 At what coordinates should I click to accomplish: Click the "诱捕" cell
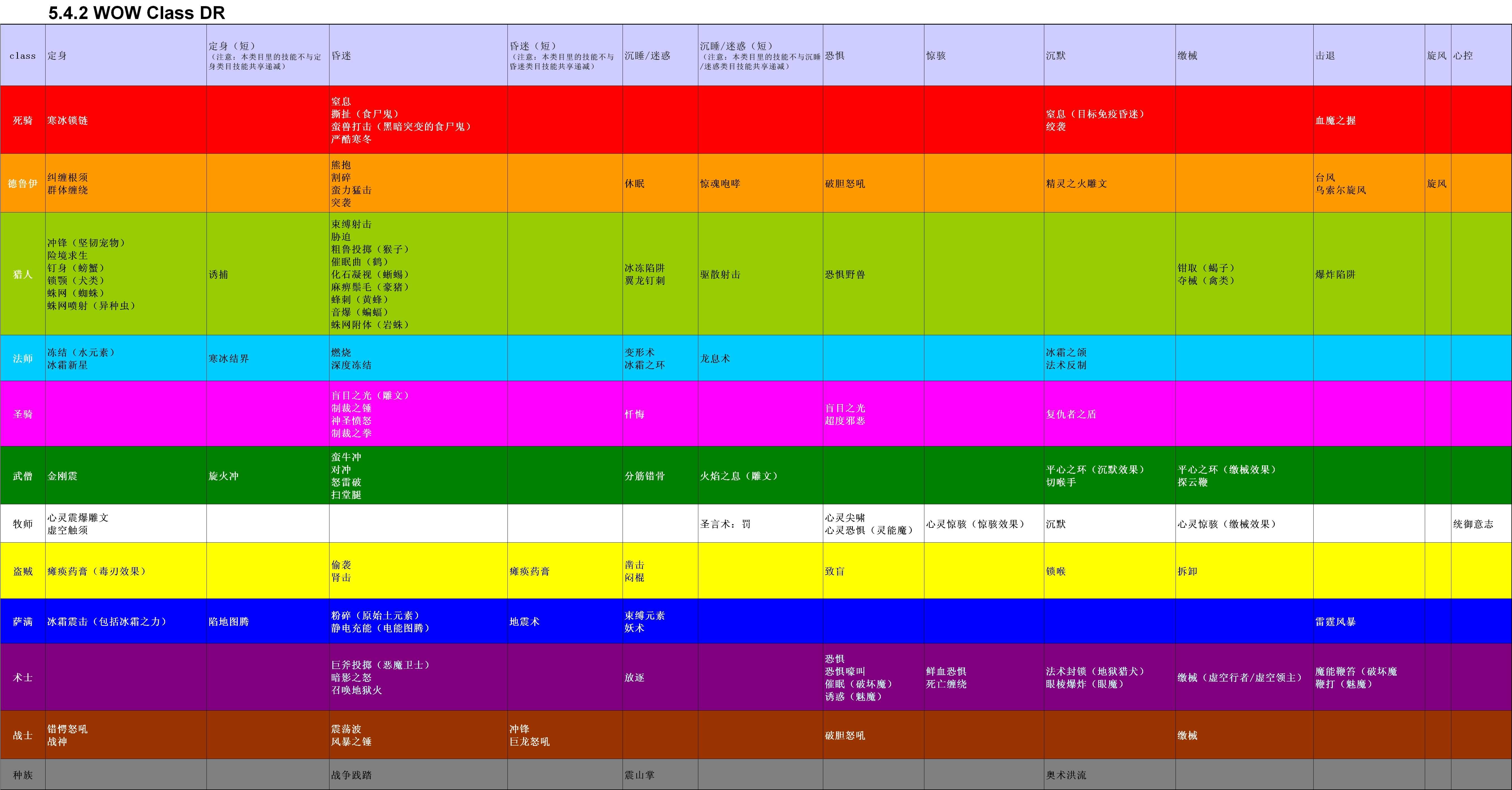[268, 274]
